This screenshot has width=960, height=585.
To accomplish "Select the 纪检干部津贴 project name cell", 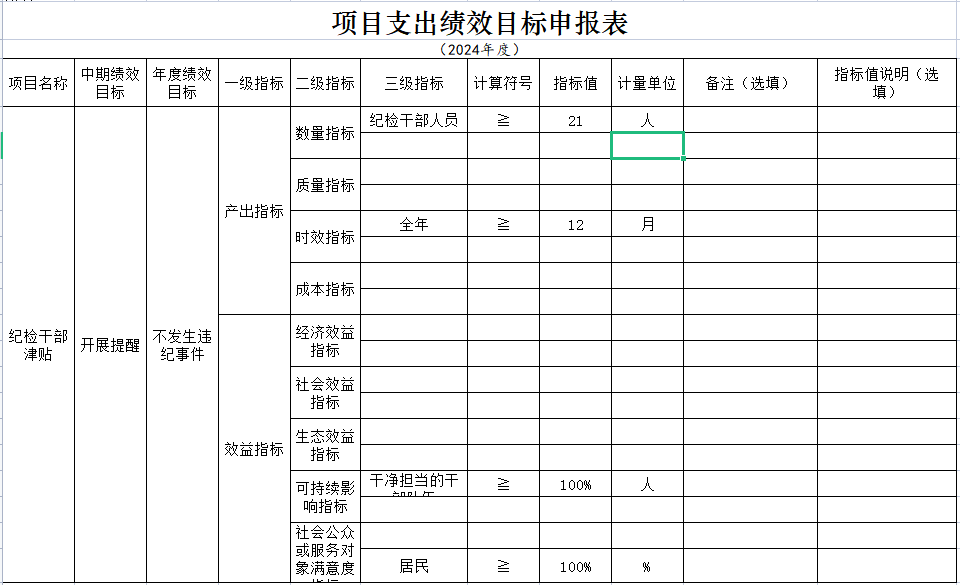I will tap(39, 345).
